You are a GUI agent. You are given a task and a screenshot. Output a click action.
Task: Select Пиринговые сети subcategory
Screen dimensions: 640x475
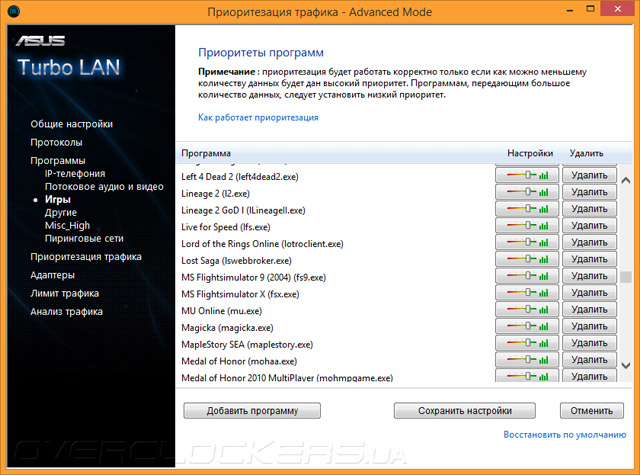pyautogui.click(x=84, y=238)
